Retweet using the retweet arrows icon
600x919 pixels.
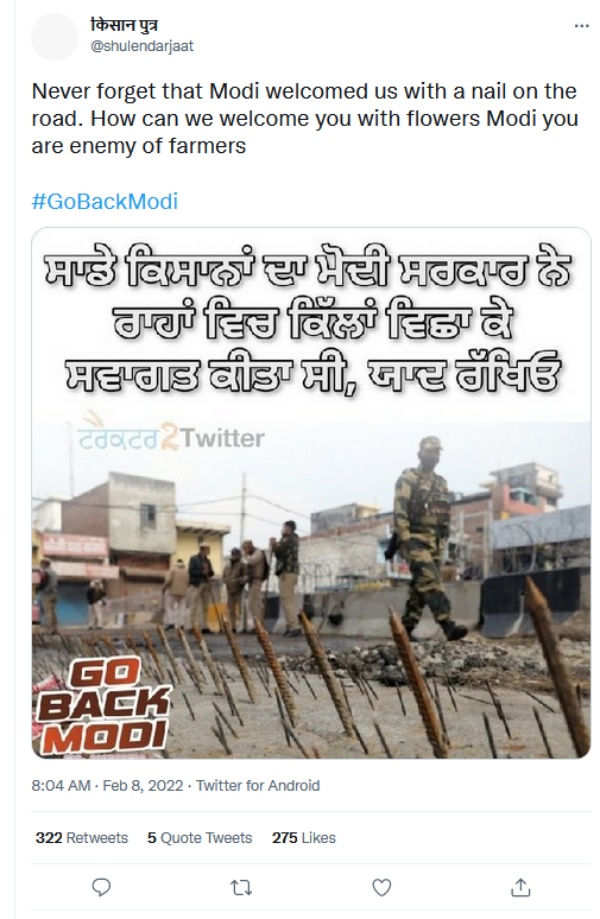pos(241,889)
